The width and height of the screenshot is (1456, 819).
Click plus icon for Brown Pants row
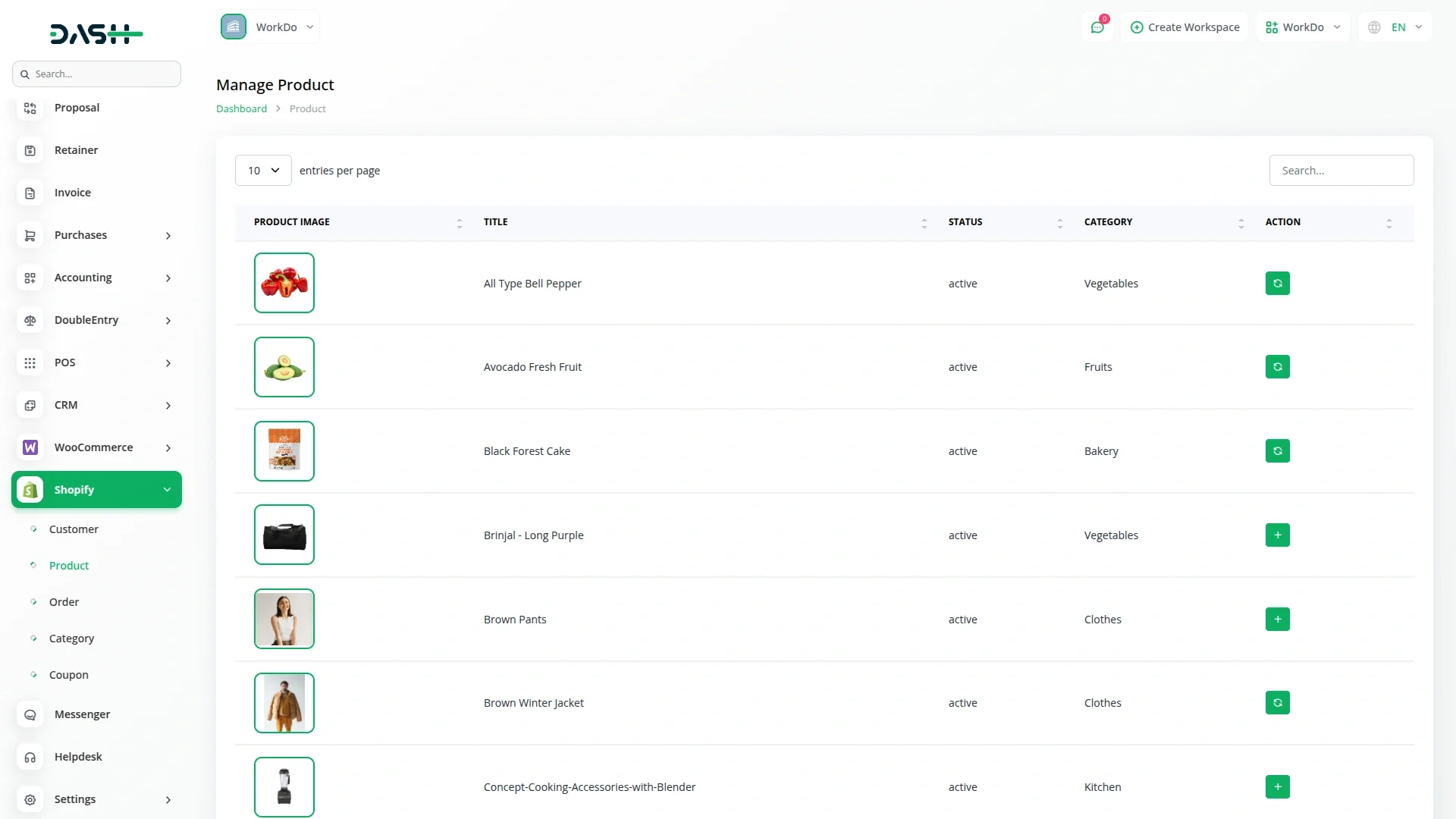pos(1277,620)
